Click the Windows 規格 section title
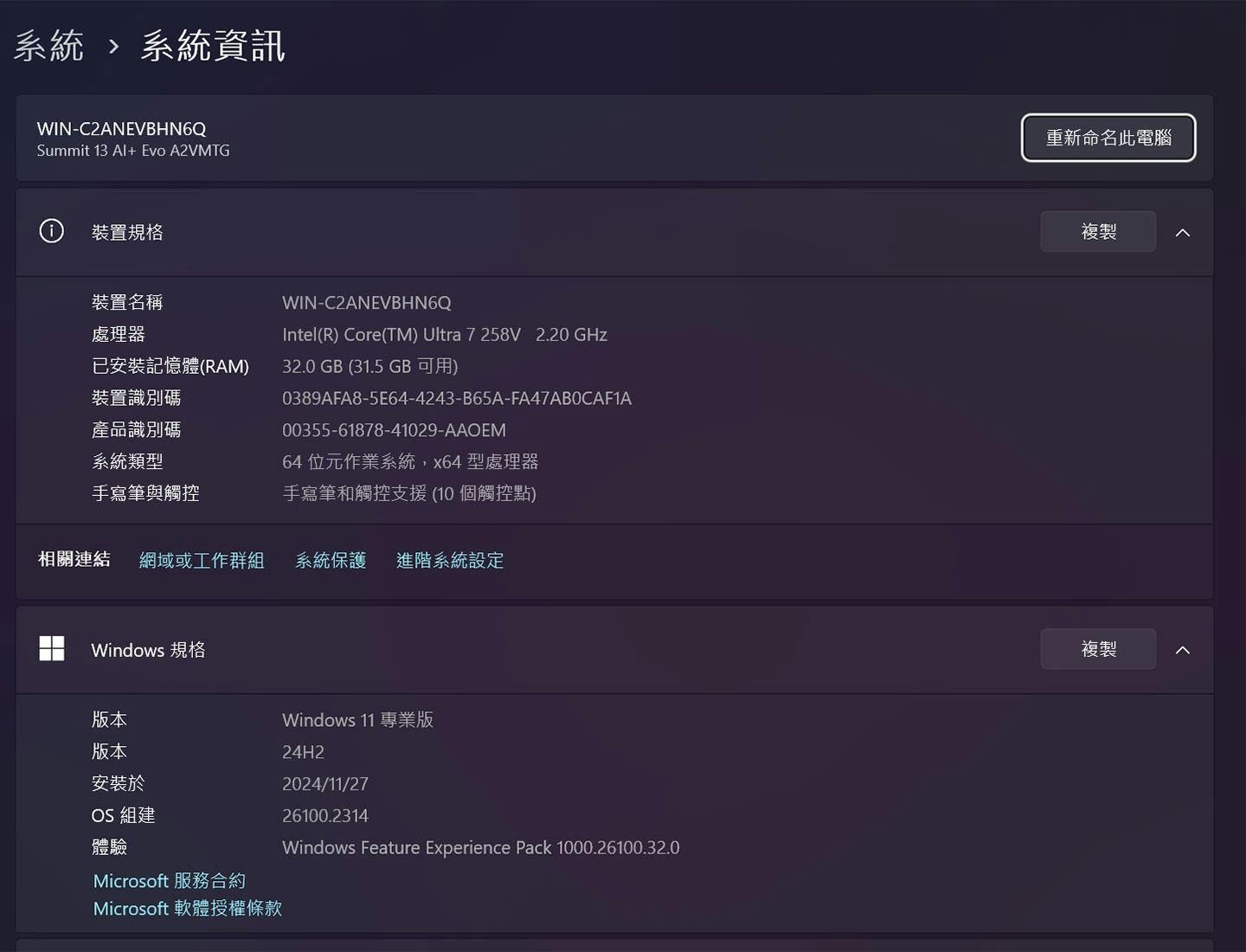 point(148,650)
